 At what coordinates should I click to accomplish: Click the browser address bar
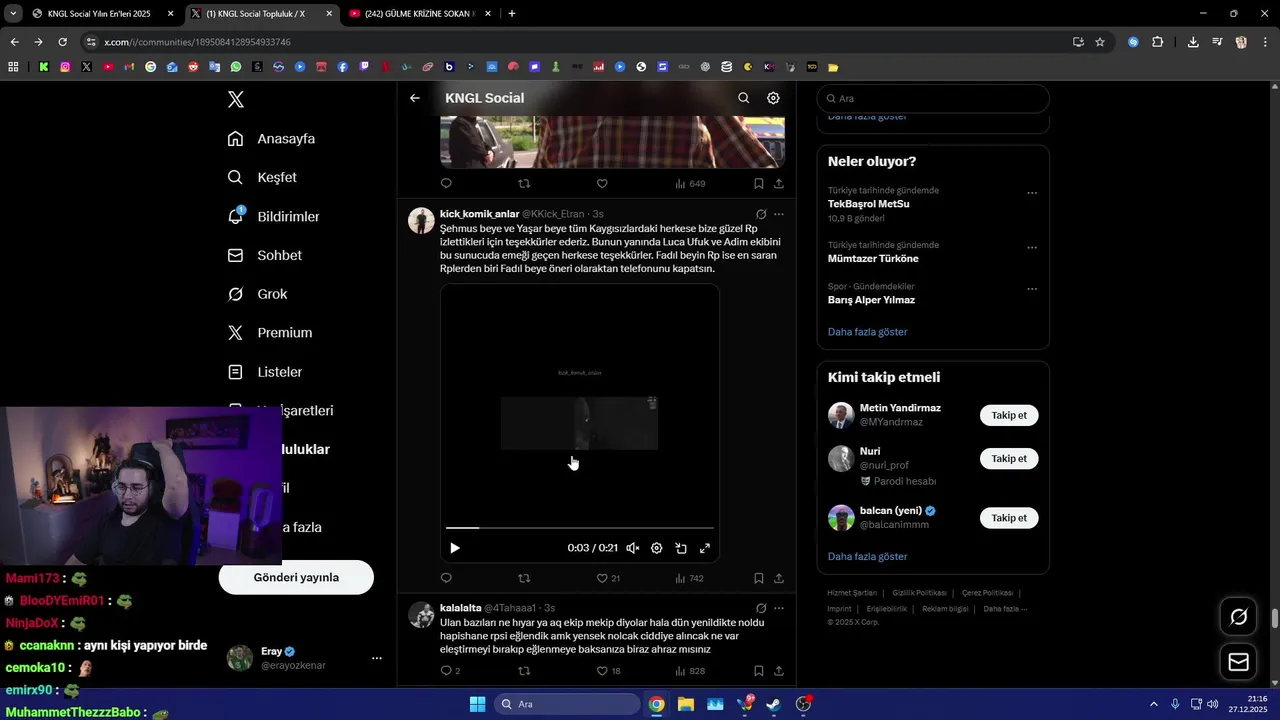570,42
